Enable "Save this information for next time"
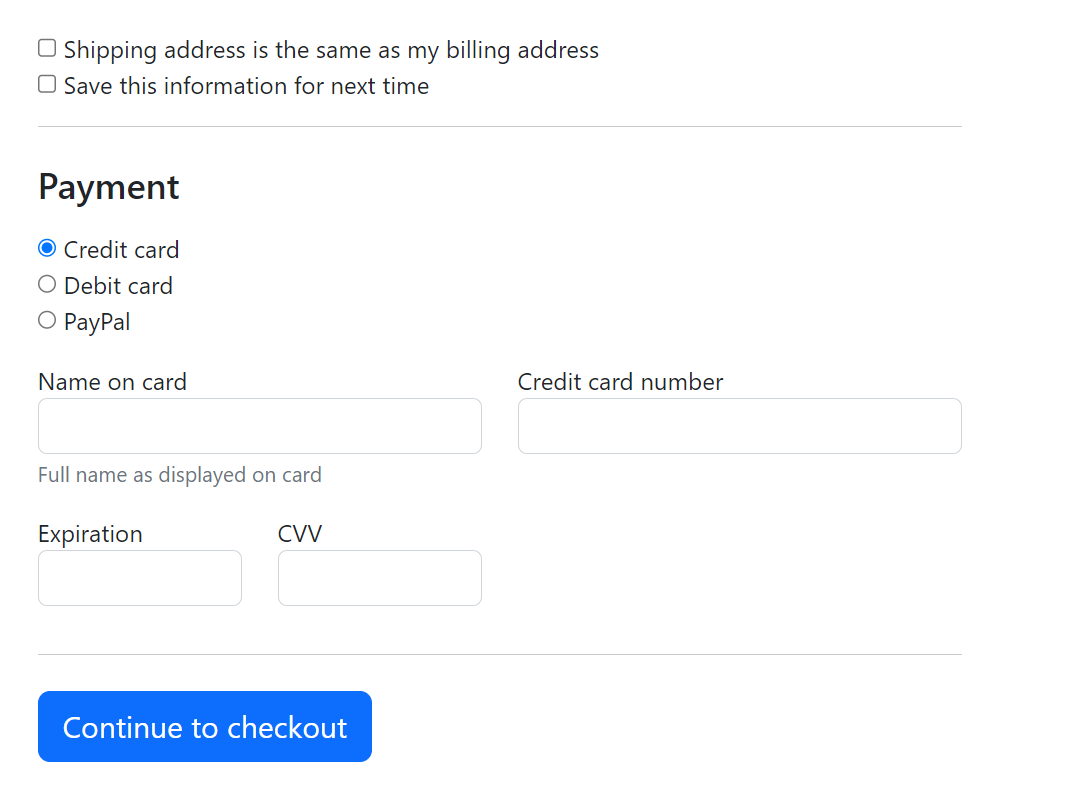 pyautogui.click(x=46, y=83)
